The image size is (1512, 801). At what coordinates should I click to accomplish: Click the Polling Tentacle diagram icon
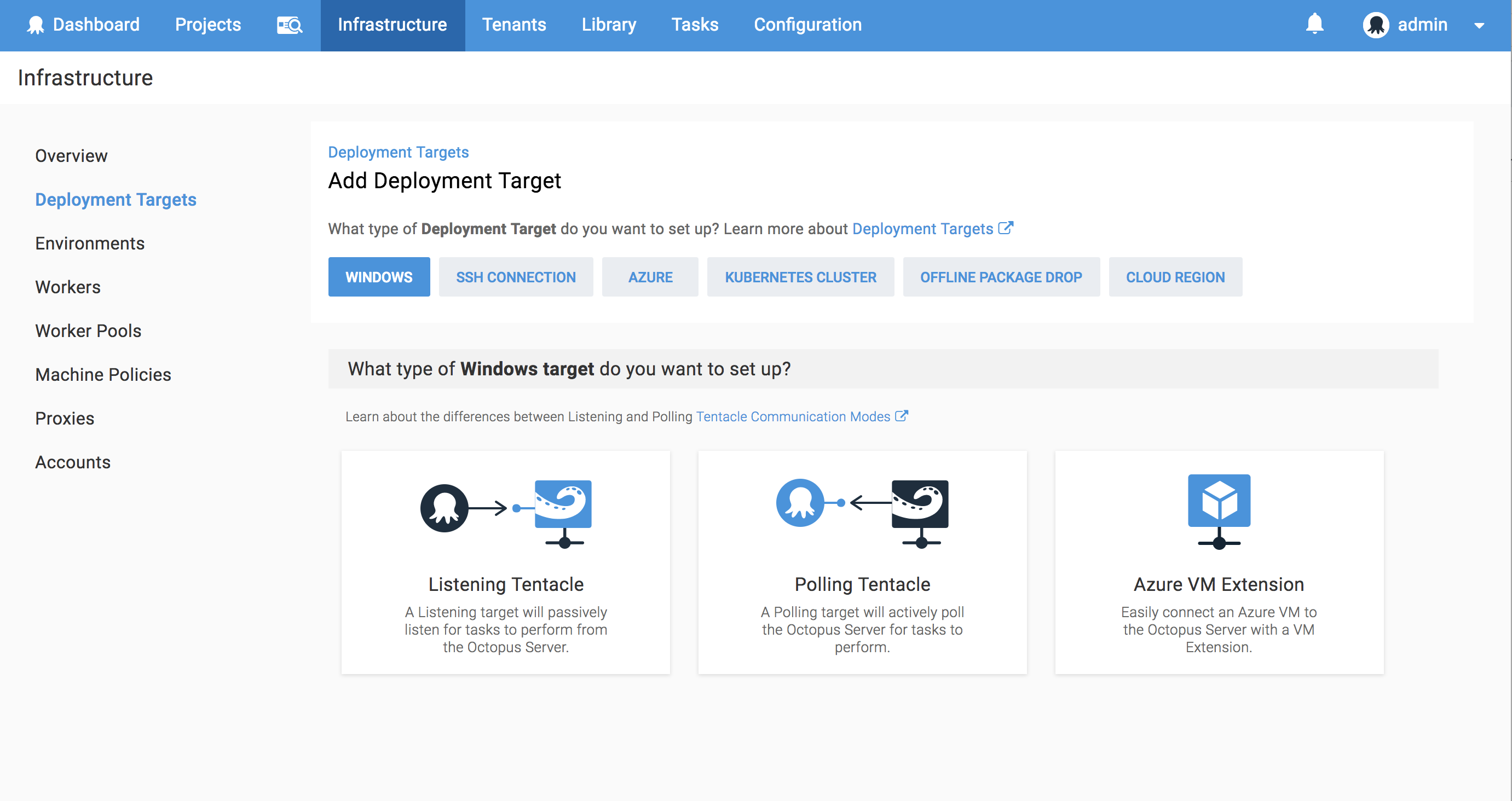coord(862,512)
